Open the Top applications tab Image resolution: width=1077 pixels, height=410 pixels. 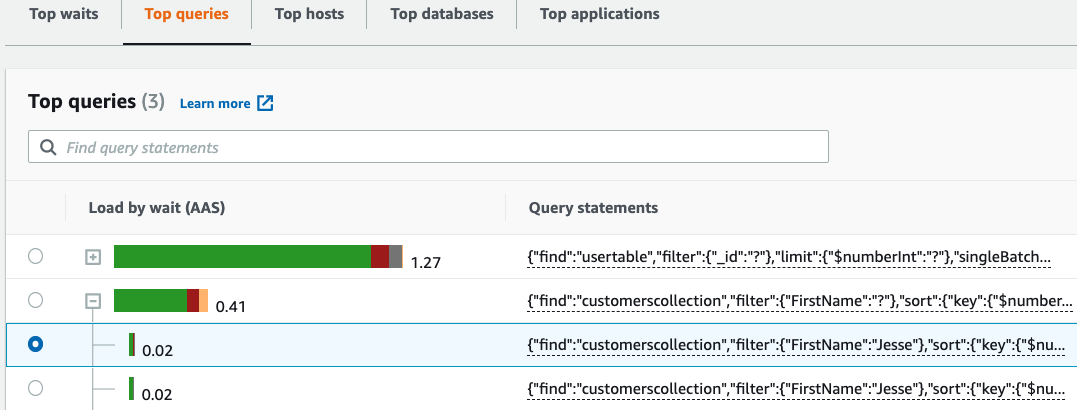coord(599,15)
